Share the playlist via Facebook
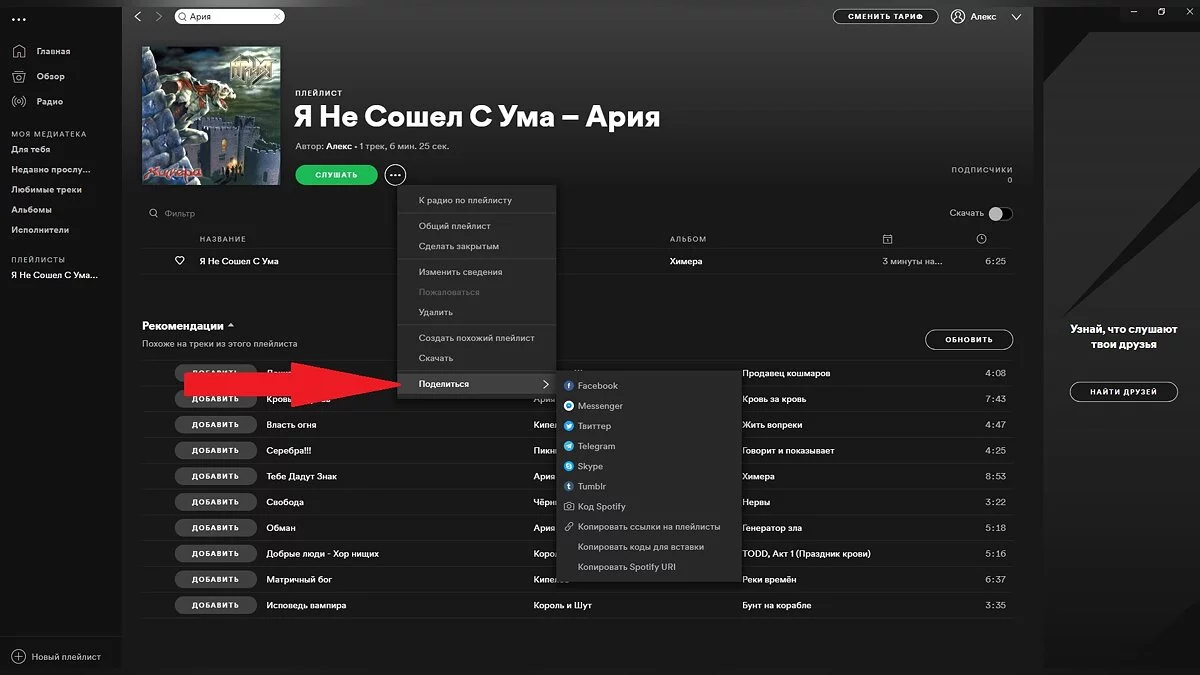 click(597, 386)
